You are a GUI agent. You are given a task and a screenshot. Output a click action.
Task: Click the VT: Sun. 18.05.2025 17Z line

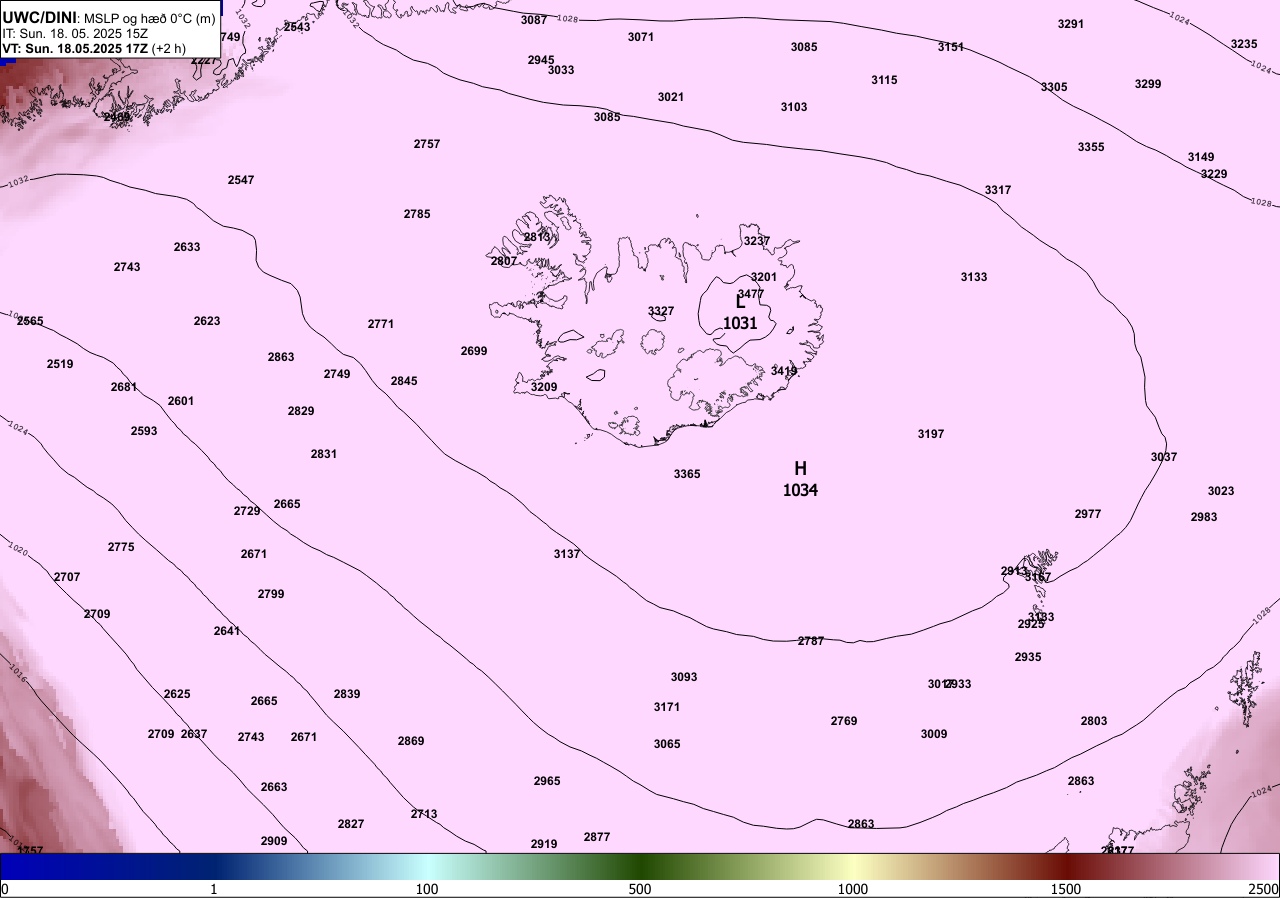94,48
